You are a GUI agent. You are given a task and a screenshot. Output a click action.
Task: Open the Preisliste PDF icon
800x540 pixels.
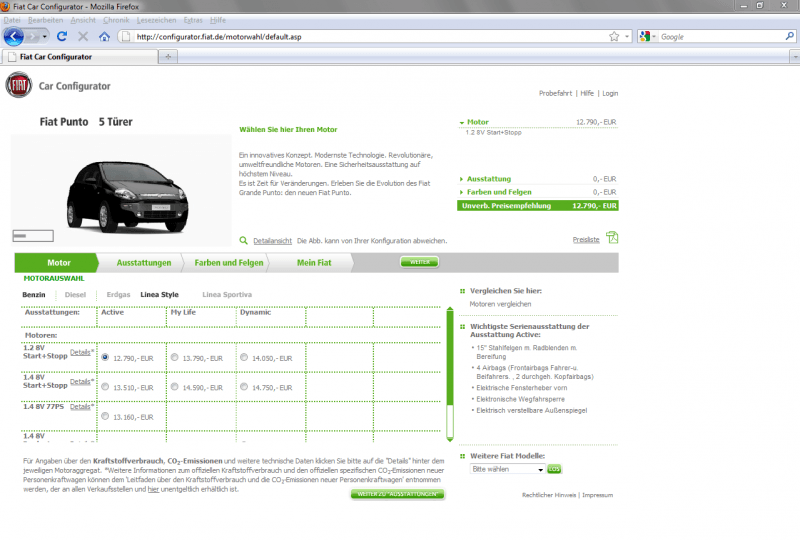612,237
